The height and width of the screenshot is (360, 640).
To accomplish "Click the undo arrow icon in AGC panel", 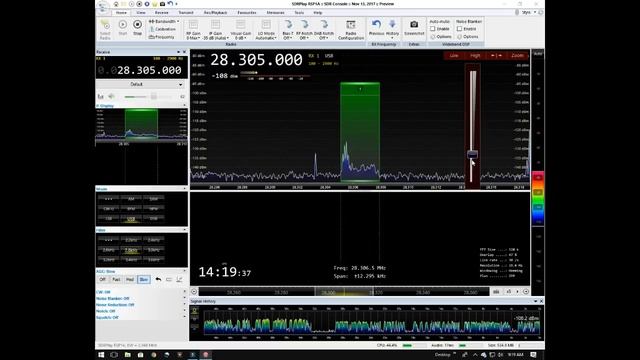I will click(158, 280).
